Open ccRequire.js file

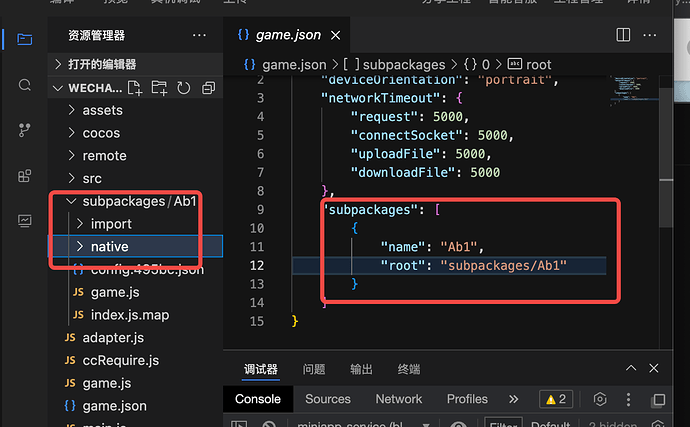tap(135, 361)
